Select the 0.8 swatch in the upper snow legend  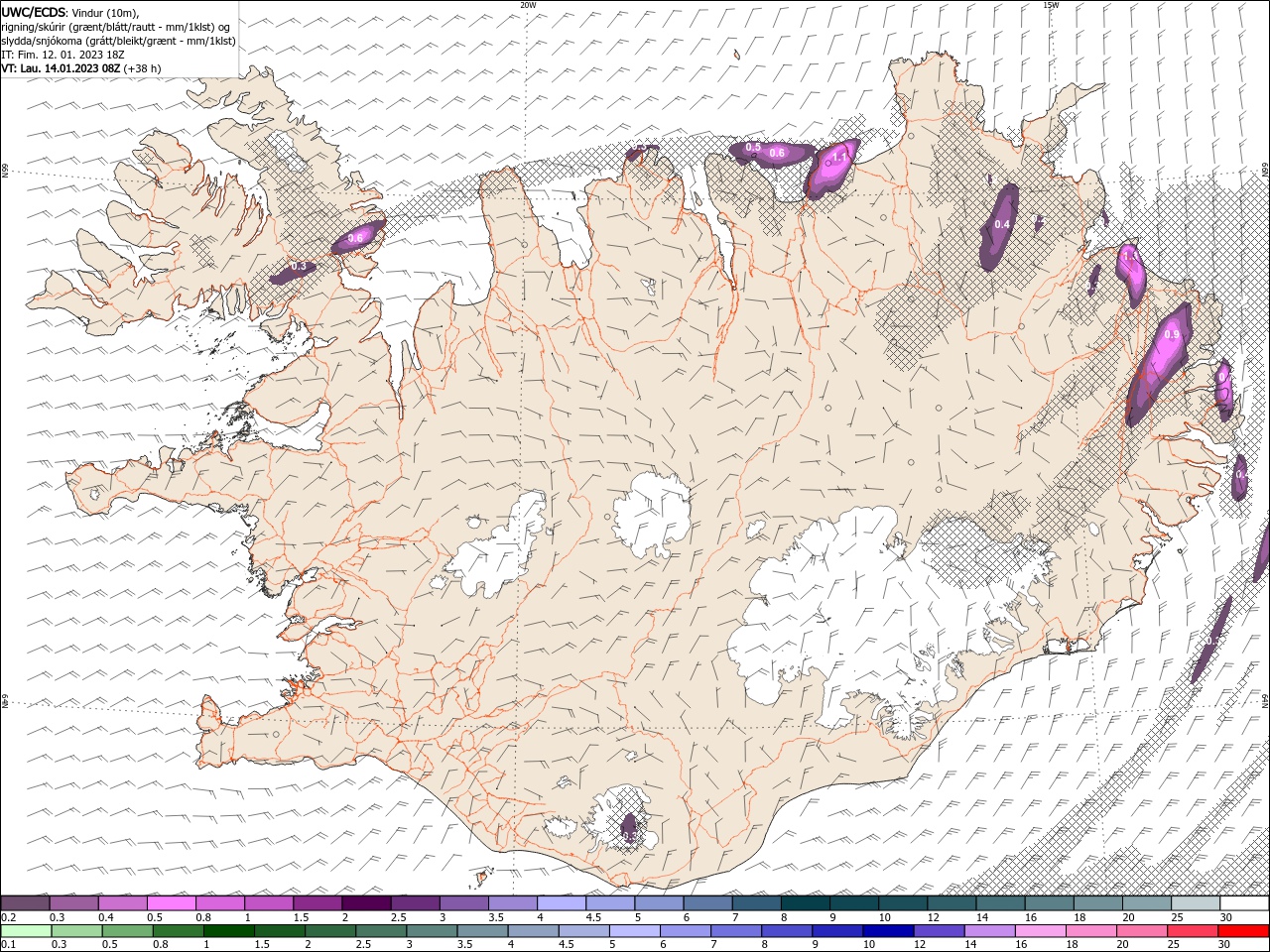click(219, 903)
